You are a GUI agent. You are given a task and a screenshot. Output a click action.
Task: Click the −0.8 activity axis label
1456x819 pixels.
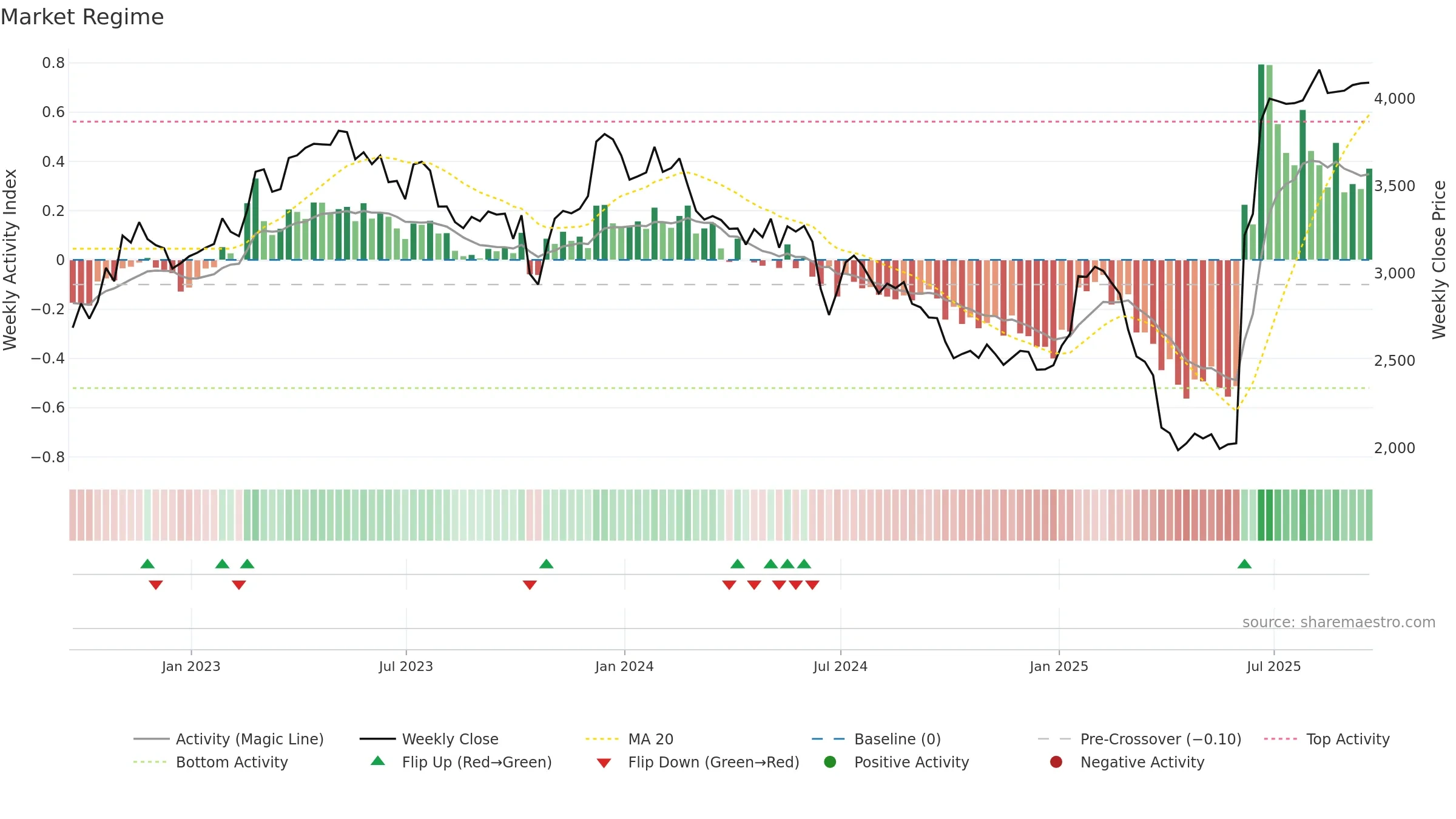tap(48, 457)
